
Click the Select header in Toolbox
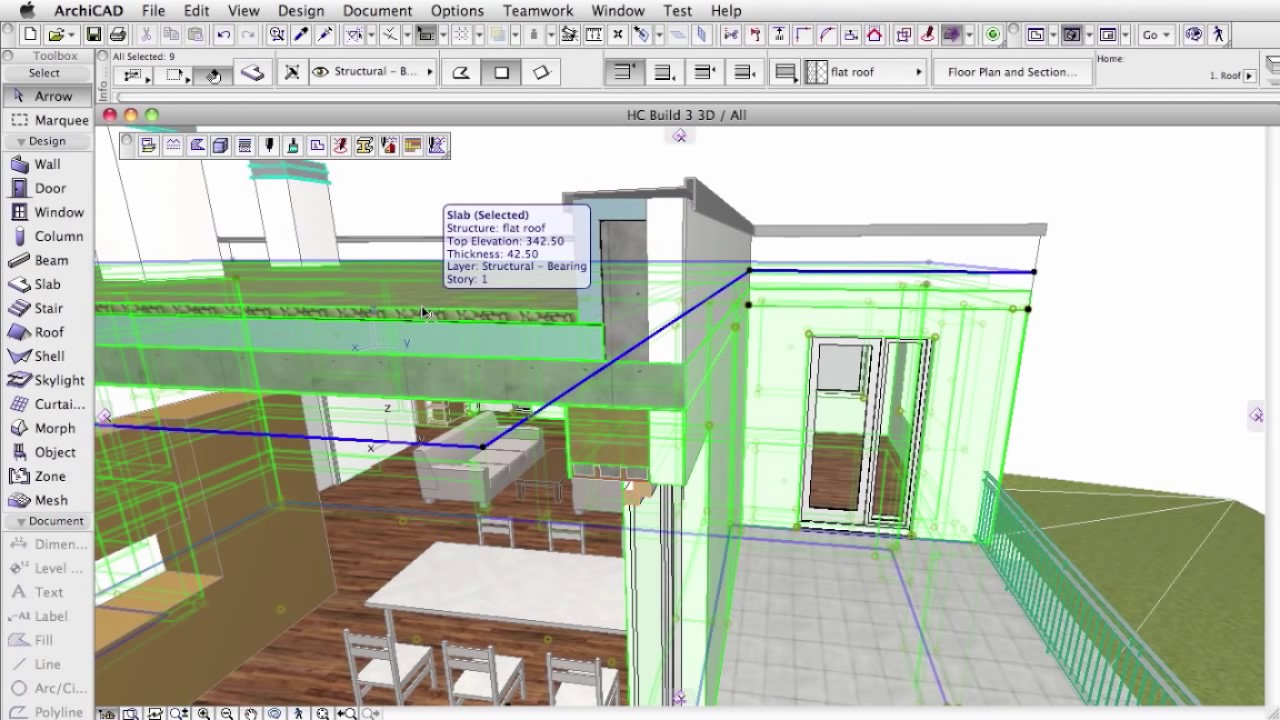[x=47, y=73]
